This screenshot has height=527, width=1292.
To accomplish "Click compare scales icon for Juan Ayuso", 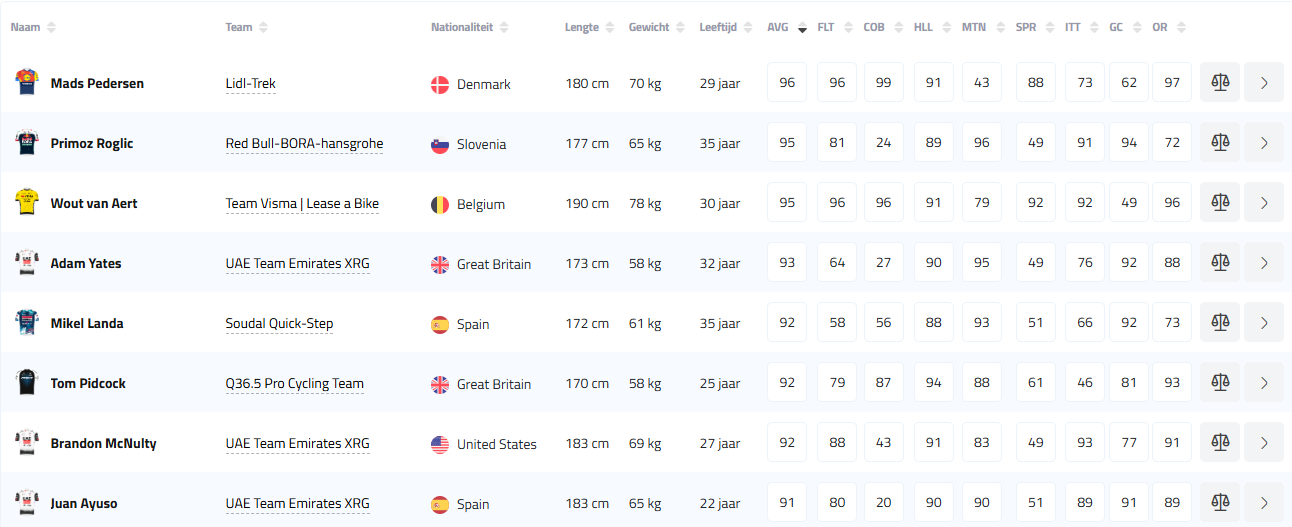I will [x=1219, y=503].
